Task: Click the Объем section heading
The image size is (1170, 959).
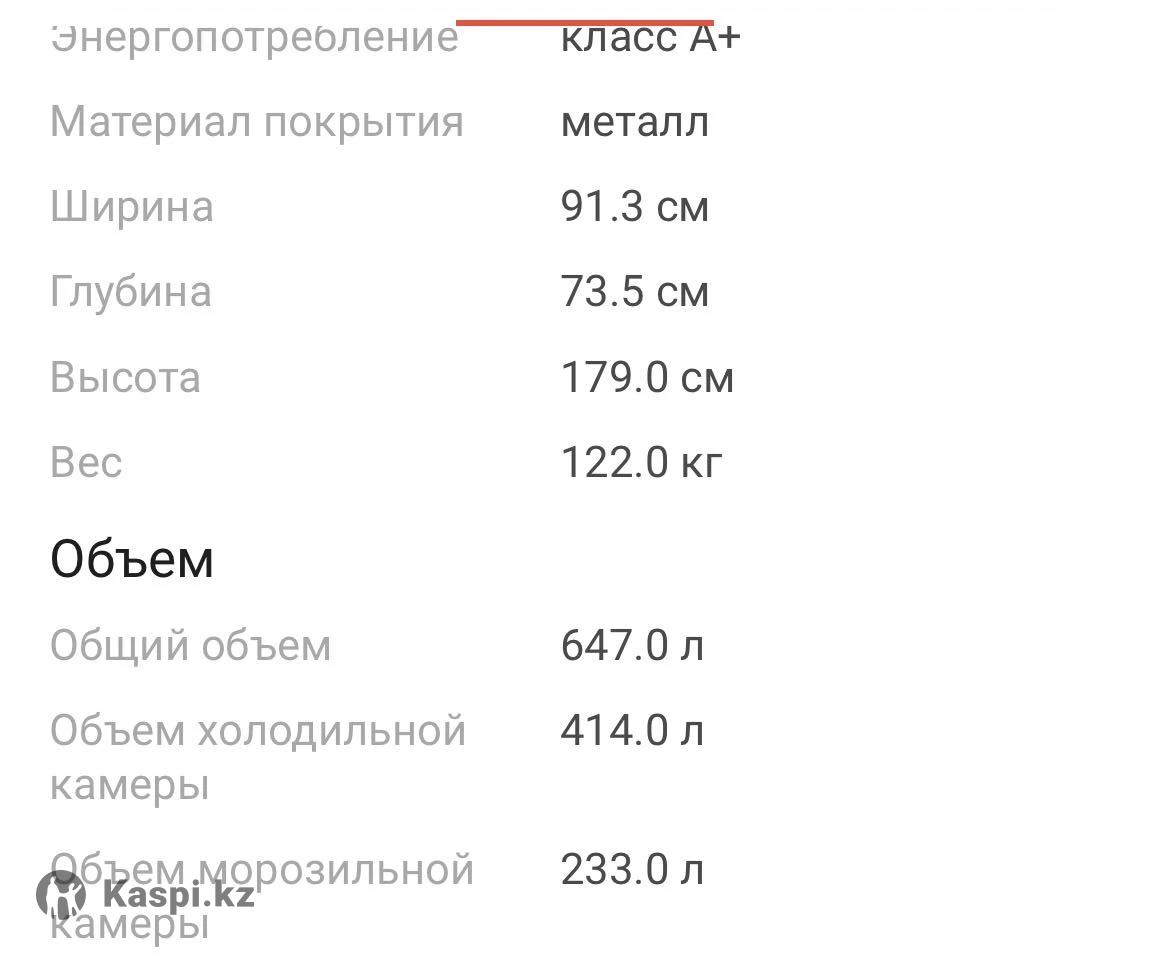Action: [x=132, y=559]
